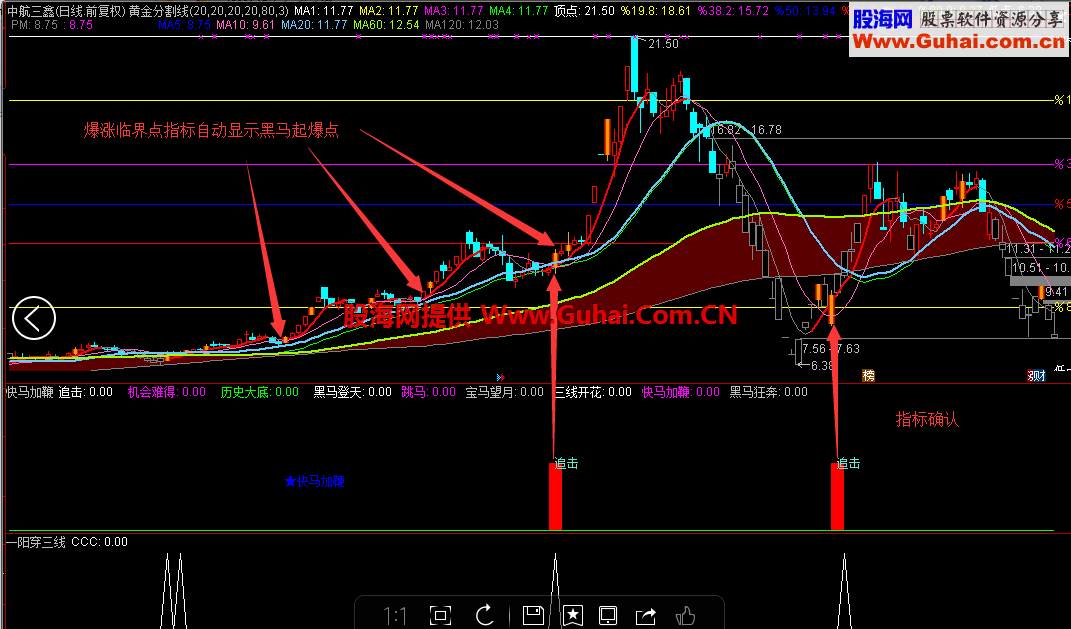Click the yellow MA2: 11.77 value
The height and width of the screenshot is (629, 1071).
388,11
